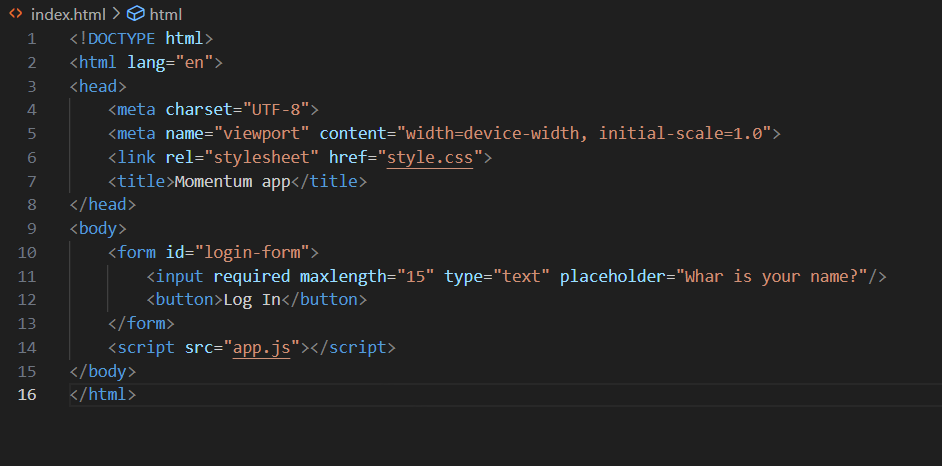Click the DOCTYPE declaration on line 1

[x=141, y=39]
